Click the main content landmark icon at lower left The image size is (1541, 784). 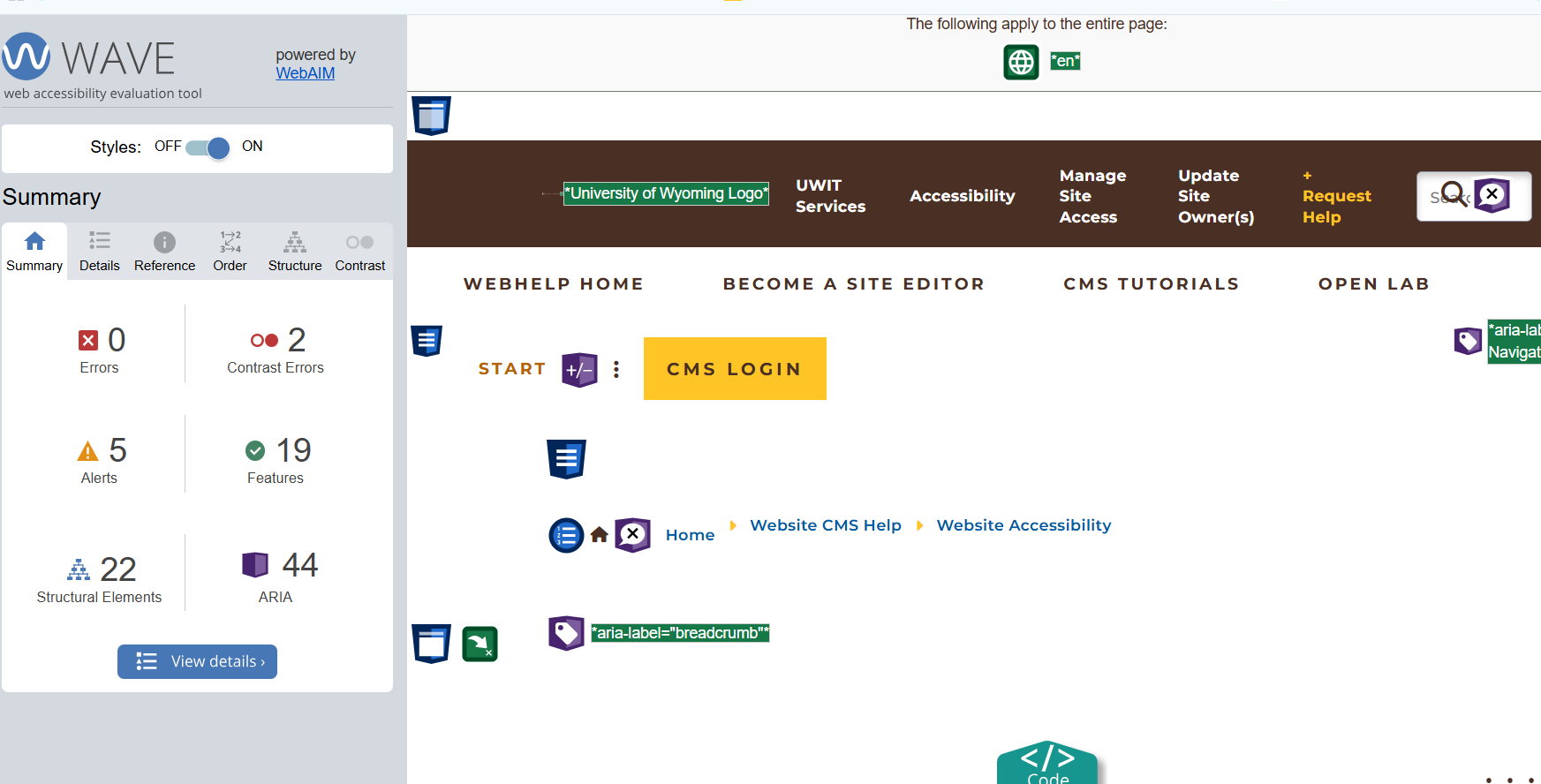pyautogui.click(x=432, y=644)
